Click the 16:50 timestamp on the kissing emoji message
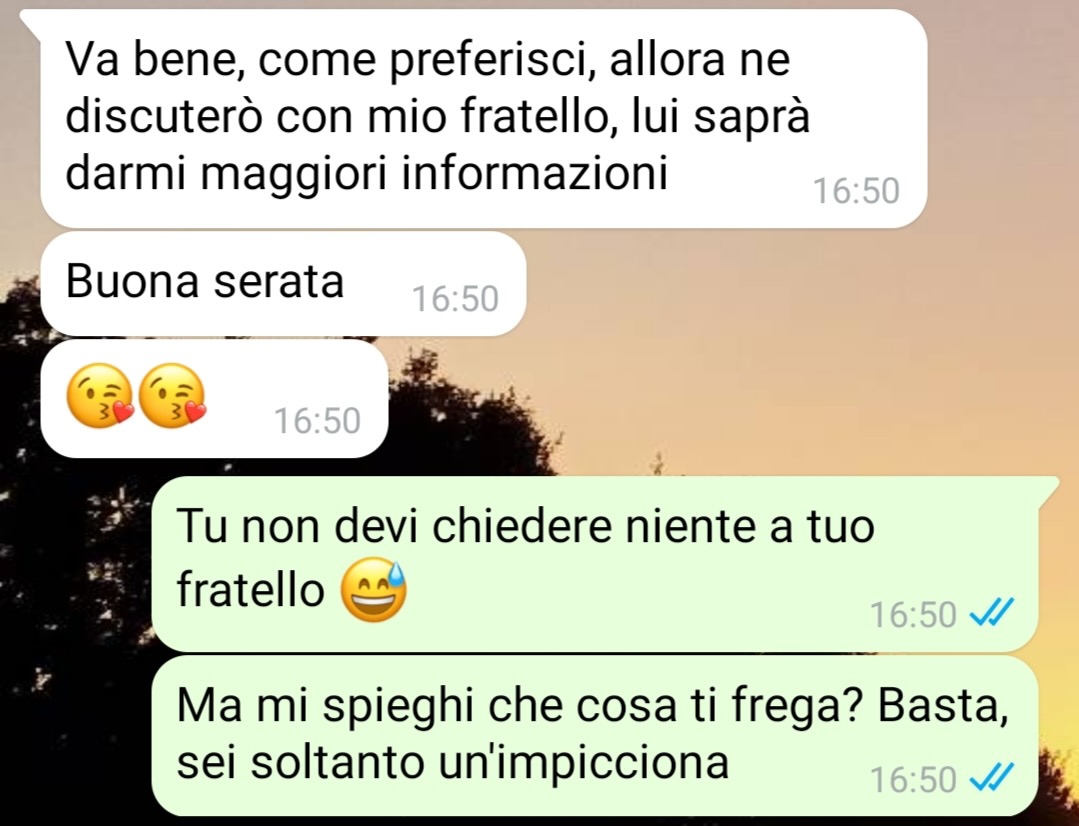 (x=317, y=421)
